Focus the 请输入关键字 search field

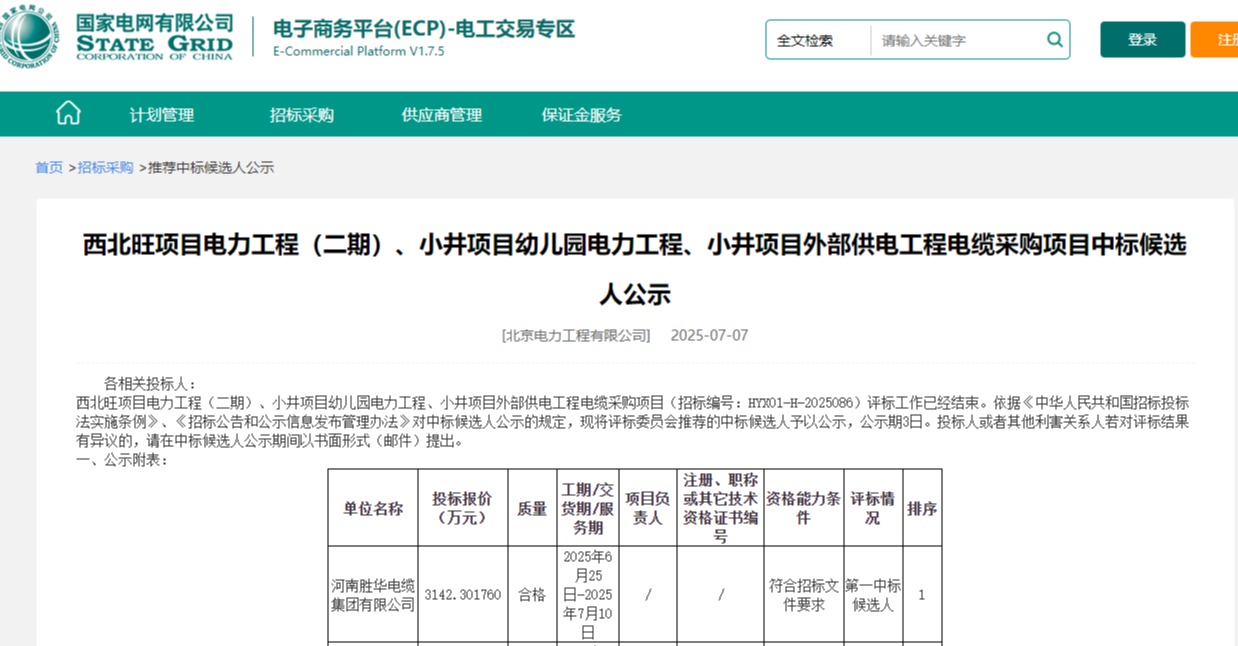tap(955, 41)
